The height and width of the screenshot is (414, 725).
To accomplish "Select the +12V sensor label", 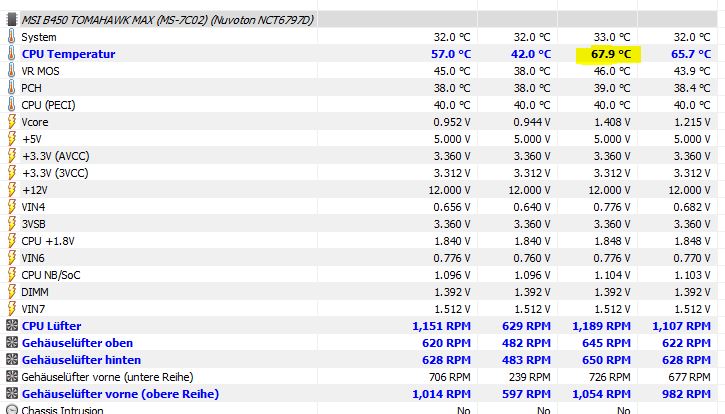I will click(35, 190).
